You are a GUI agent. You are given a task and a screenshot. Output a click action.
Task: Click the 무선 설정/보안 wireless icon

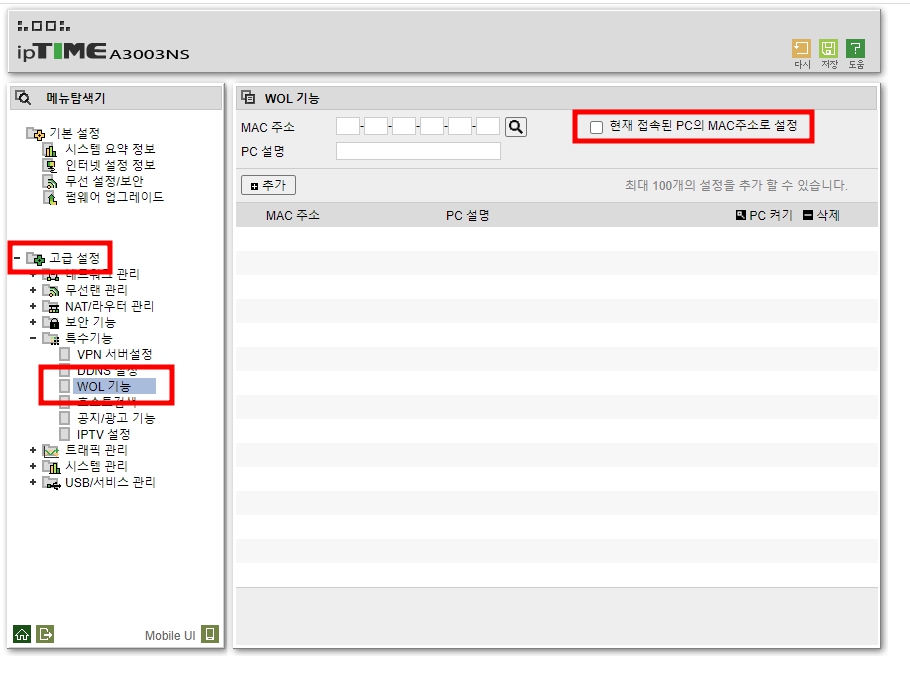coord(50,182)
